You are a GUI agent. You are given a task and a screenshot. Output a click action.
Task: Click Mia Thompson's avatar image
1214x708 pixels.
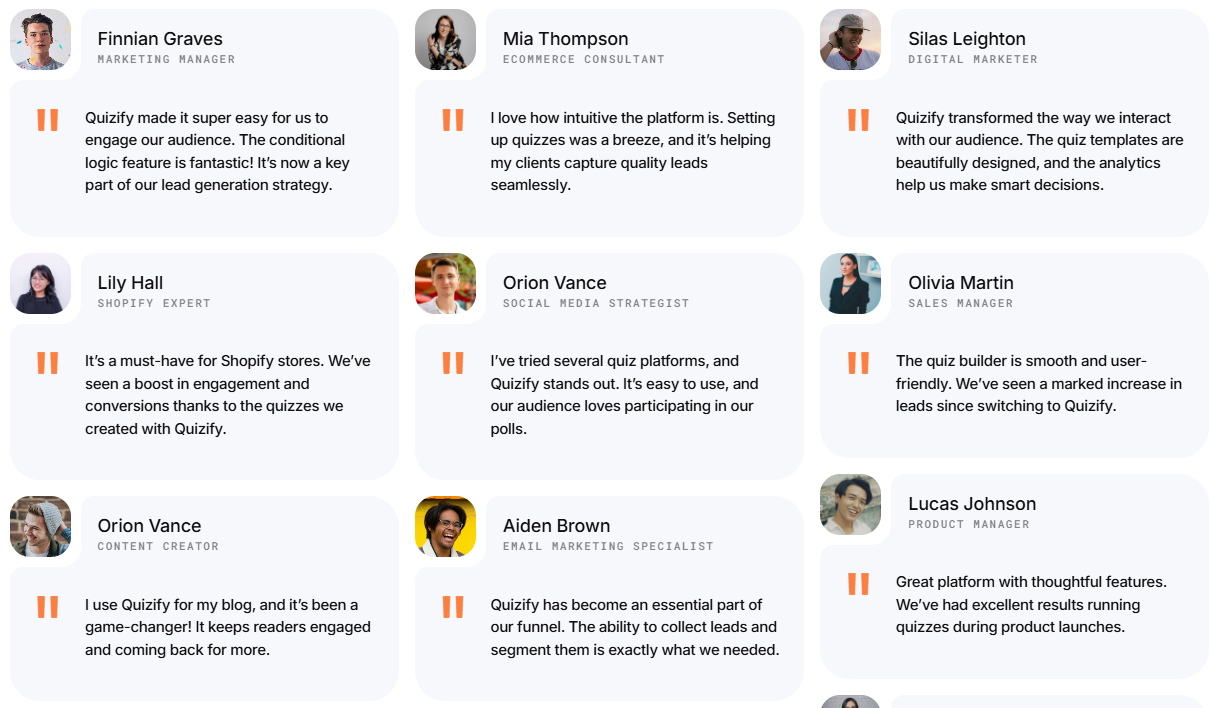coord(446,40)
